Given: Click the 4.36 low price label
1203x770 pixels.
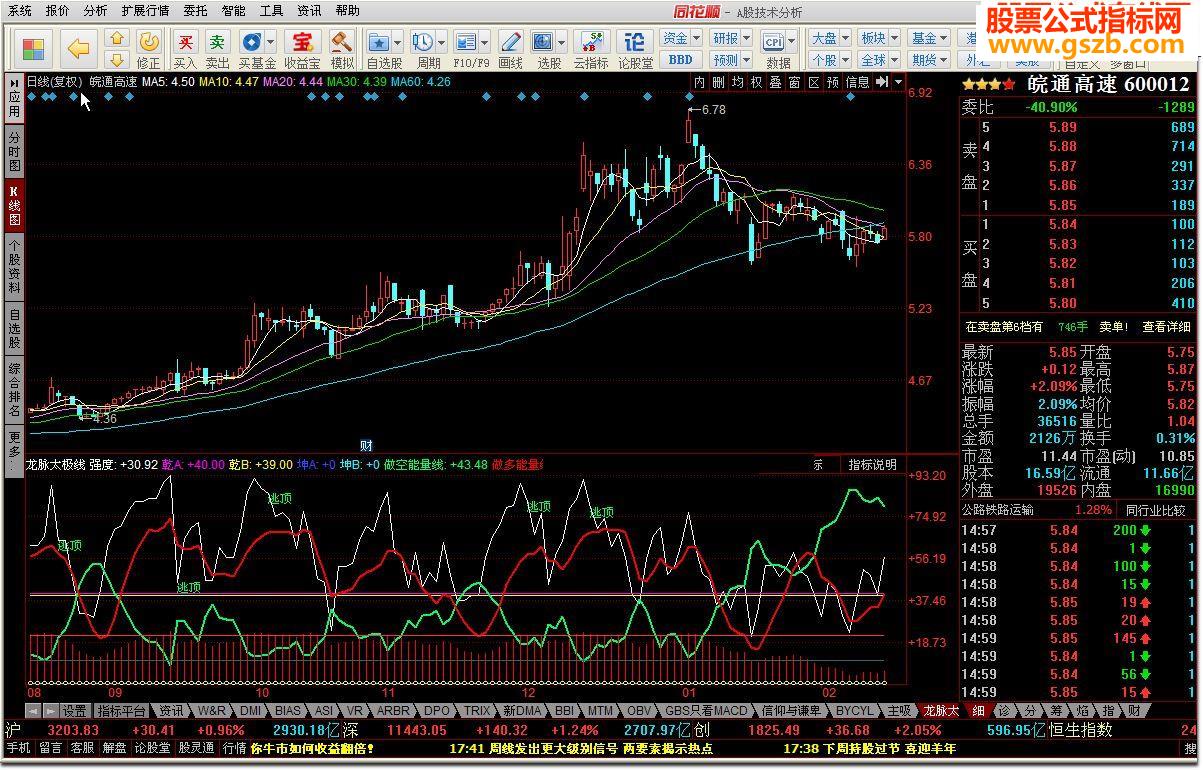Looking at the screenshot, I should [x=105, y=419].
